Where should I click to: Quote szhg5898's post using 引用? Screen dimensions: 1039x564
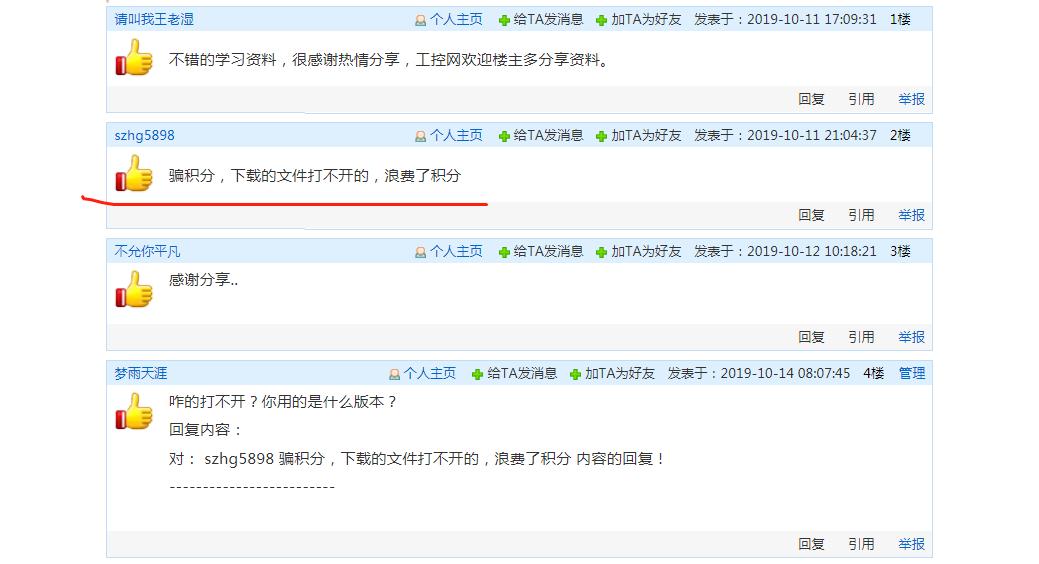861,215
